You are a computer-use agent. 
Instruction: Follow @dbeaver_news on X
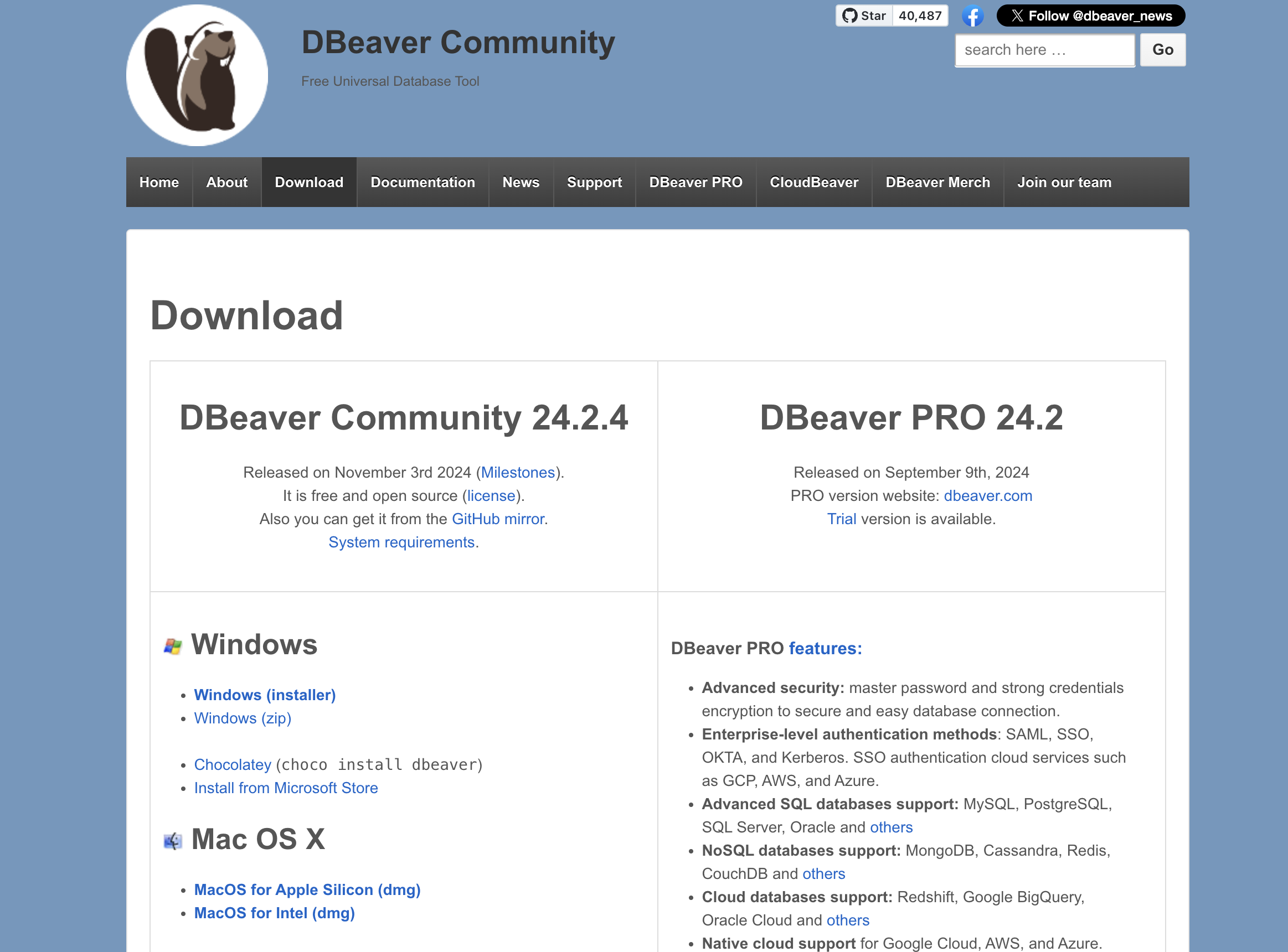pos(1090,15)
